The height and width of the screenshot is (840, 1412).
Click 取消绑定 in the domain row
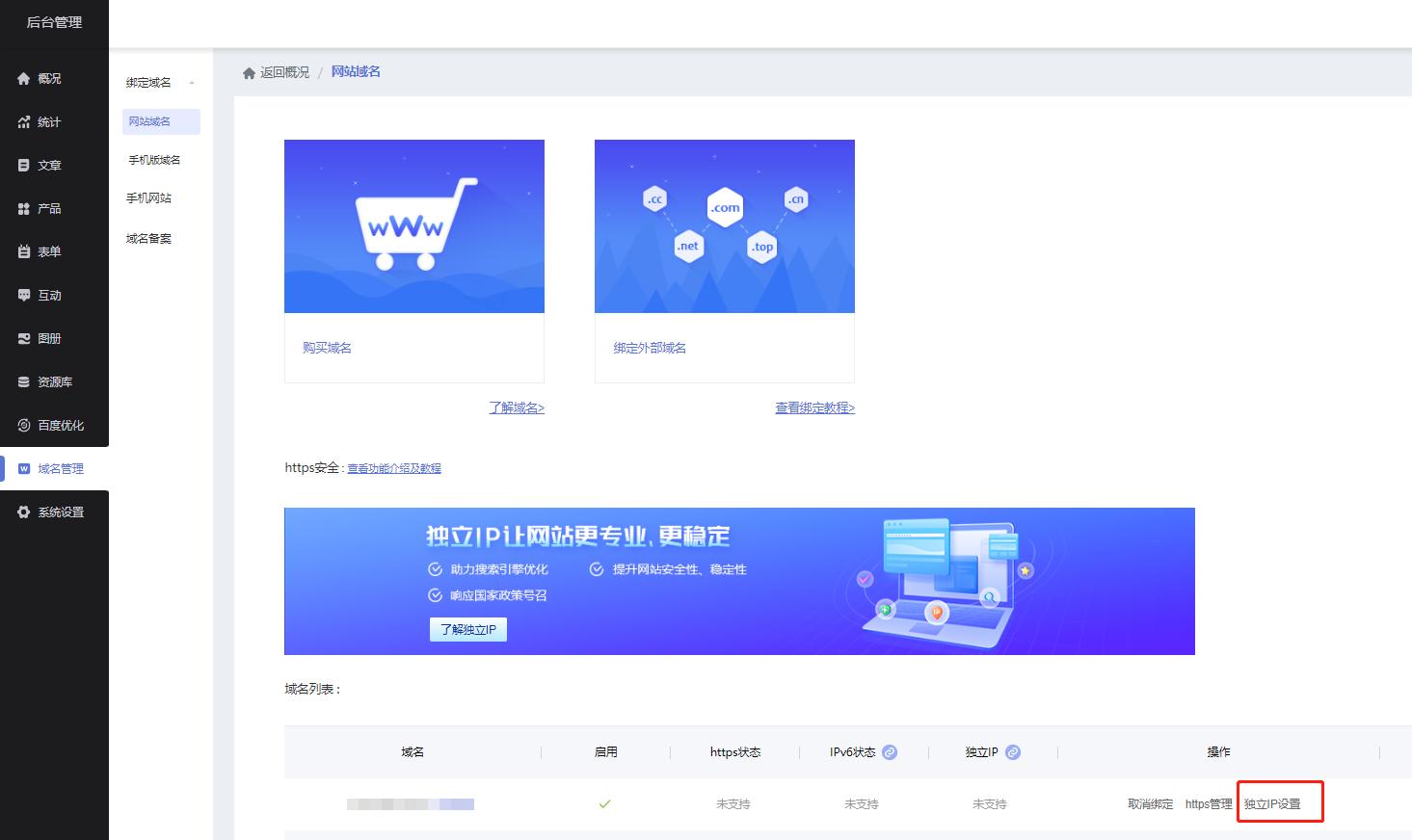point(1151,804)
